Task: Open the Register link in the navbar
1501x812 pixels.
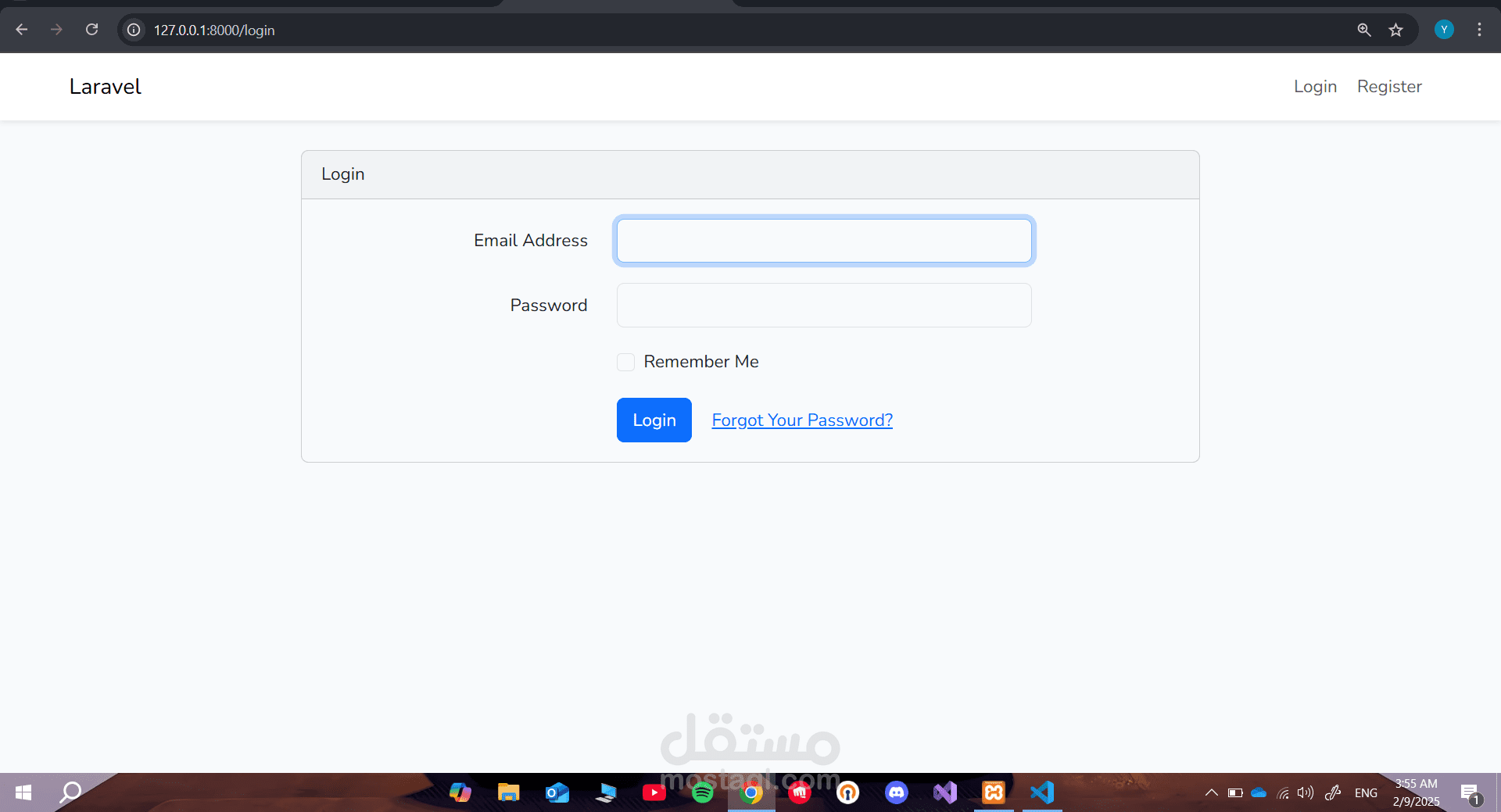Action: pos(1389,87)
